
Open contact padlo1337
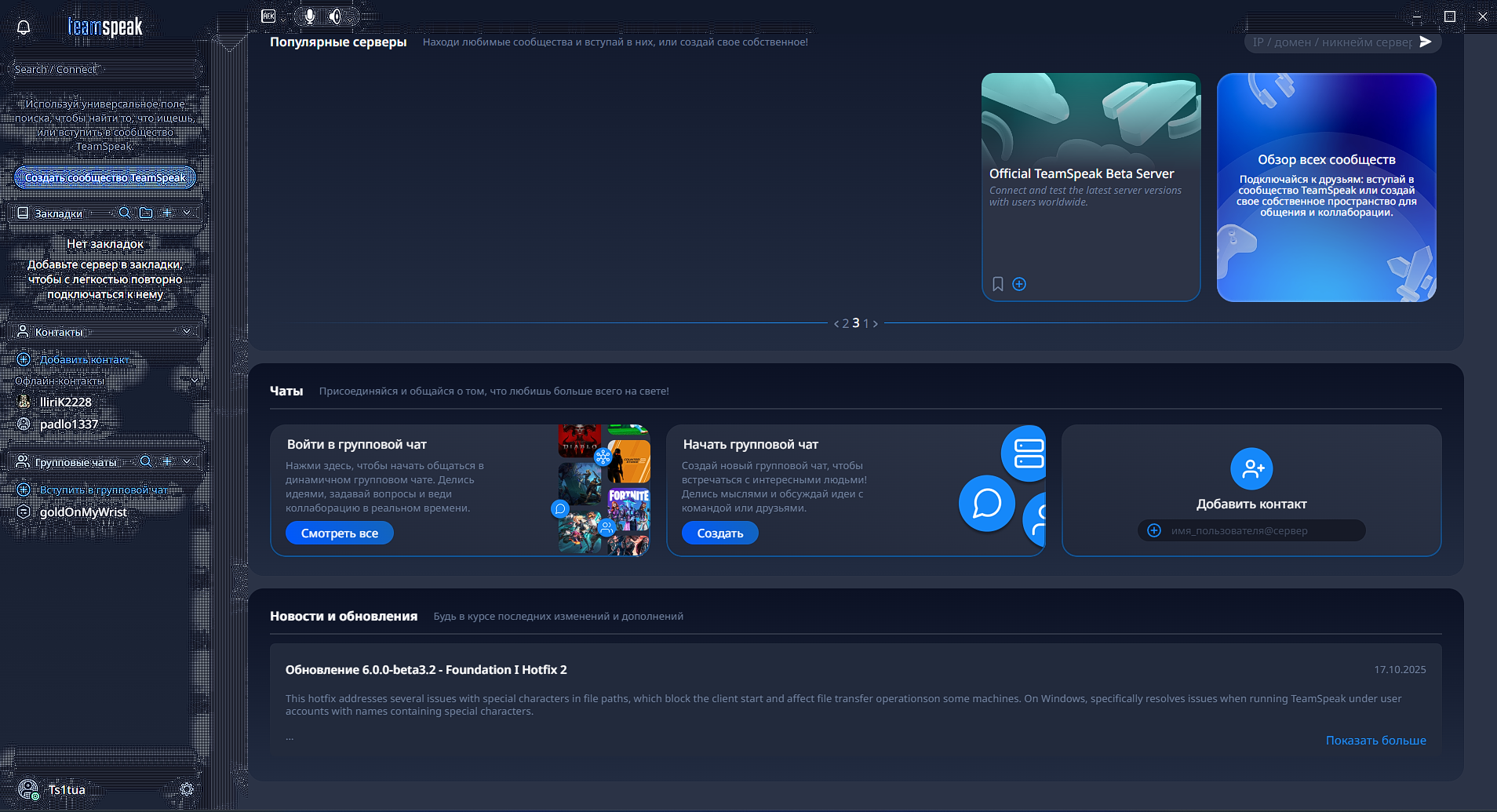(x=69, y=424)
